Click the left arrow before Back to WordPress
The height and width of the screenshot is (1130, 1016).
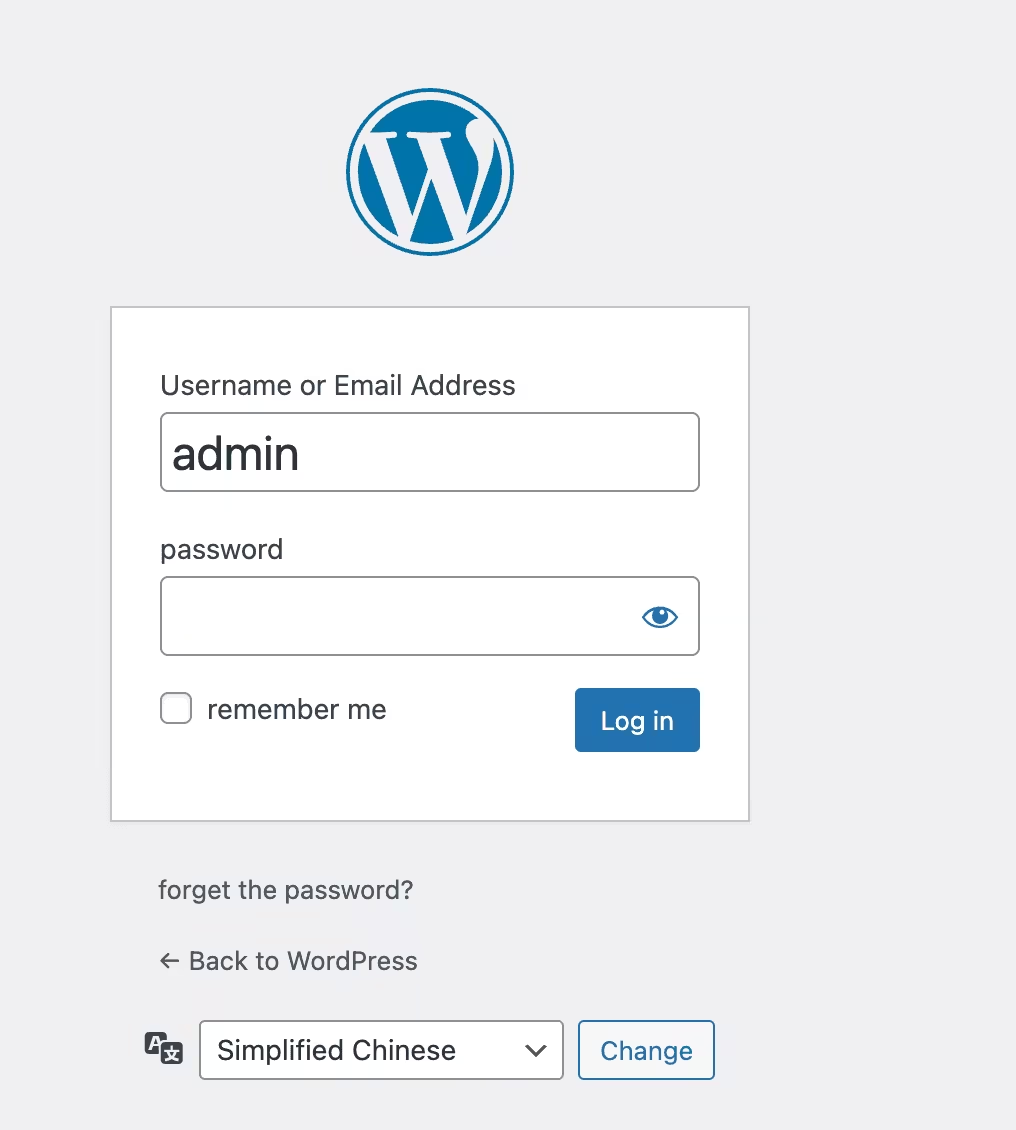(169, 961)
